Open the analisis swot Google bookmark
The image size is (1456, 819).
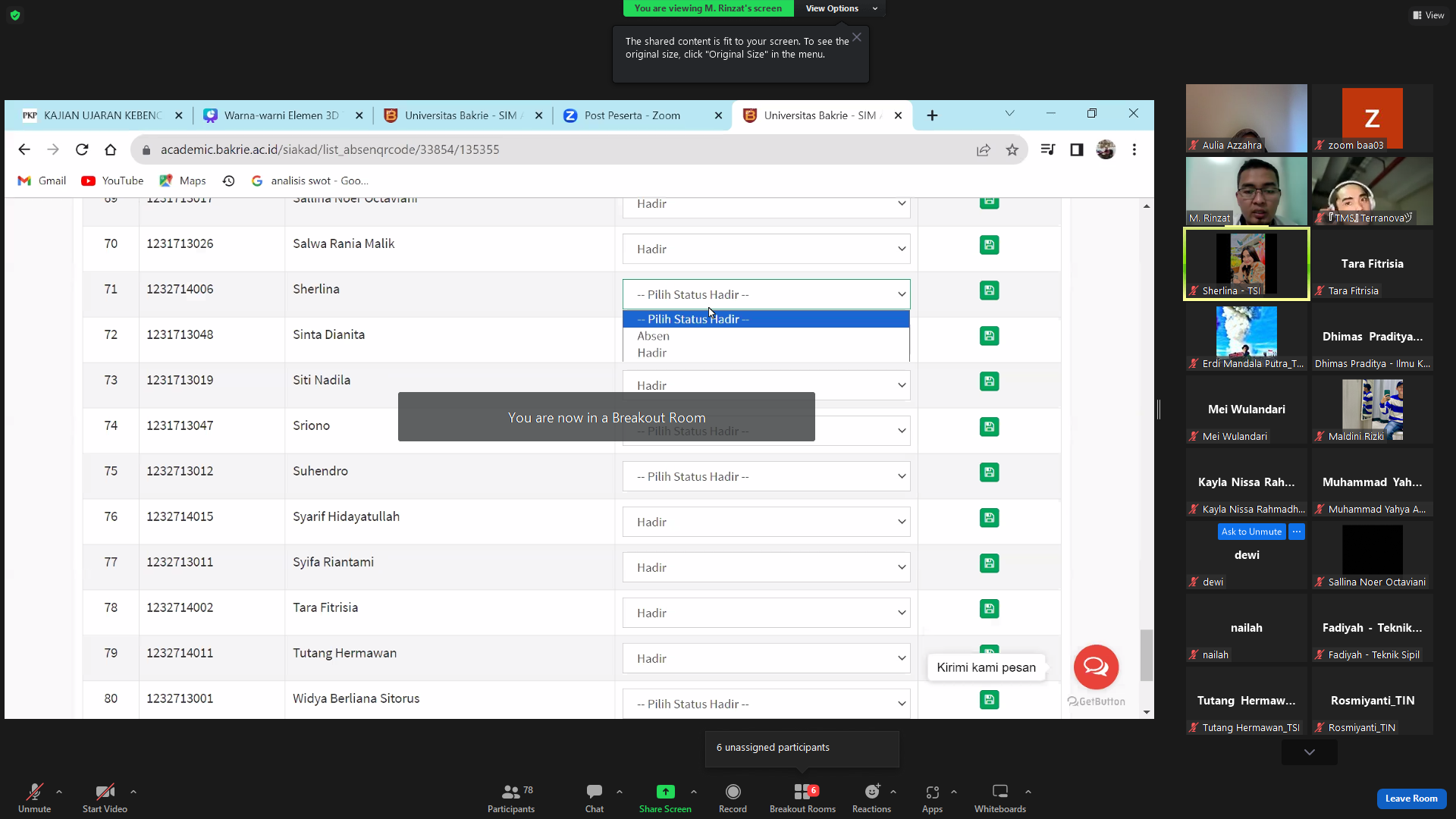[309, 180]
